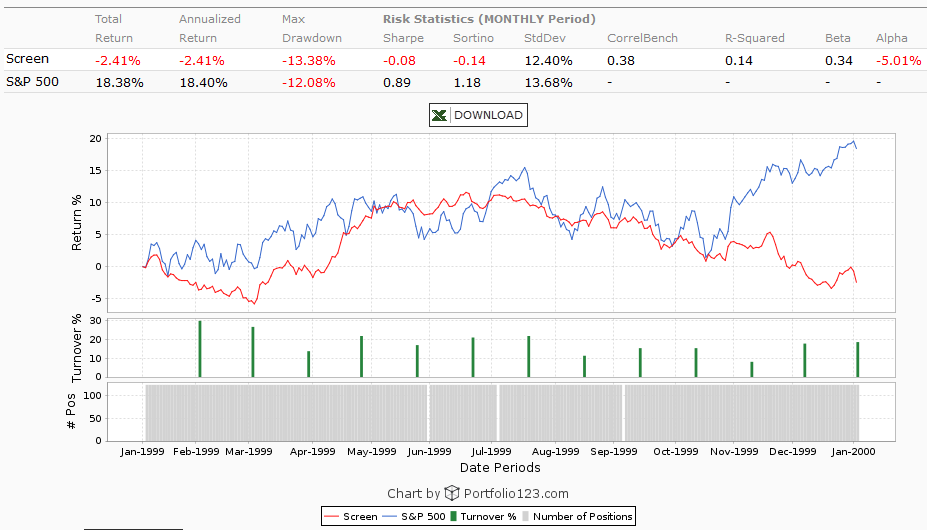Click the Sortino column header
This screenshot has height=530, width=927.
coord(474,38)
